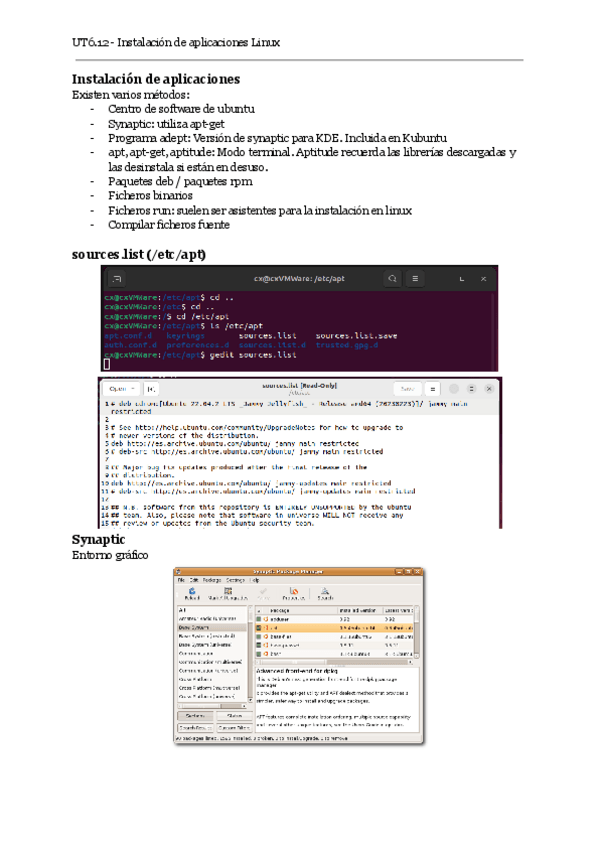Open the Synaptic Edit menu
Image resolution: width=600 pixels, height=848 pixels.
point(194,580)
